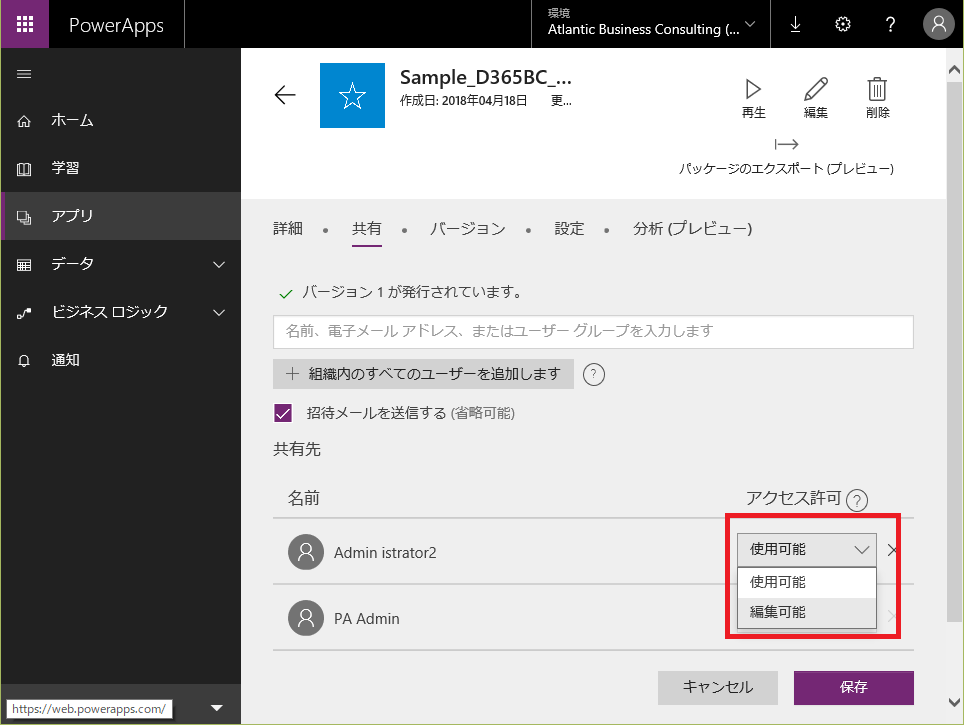Click the Admin istrator2 name
Image resolution: width=964 pixels, height=725 pixels.
click(x=385, y=553)
